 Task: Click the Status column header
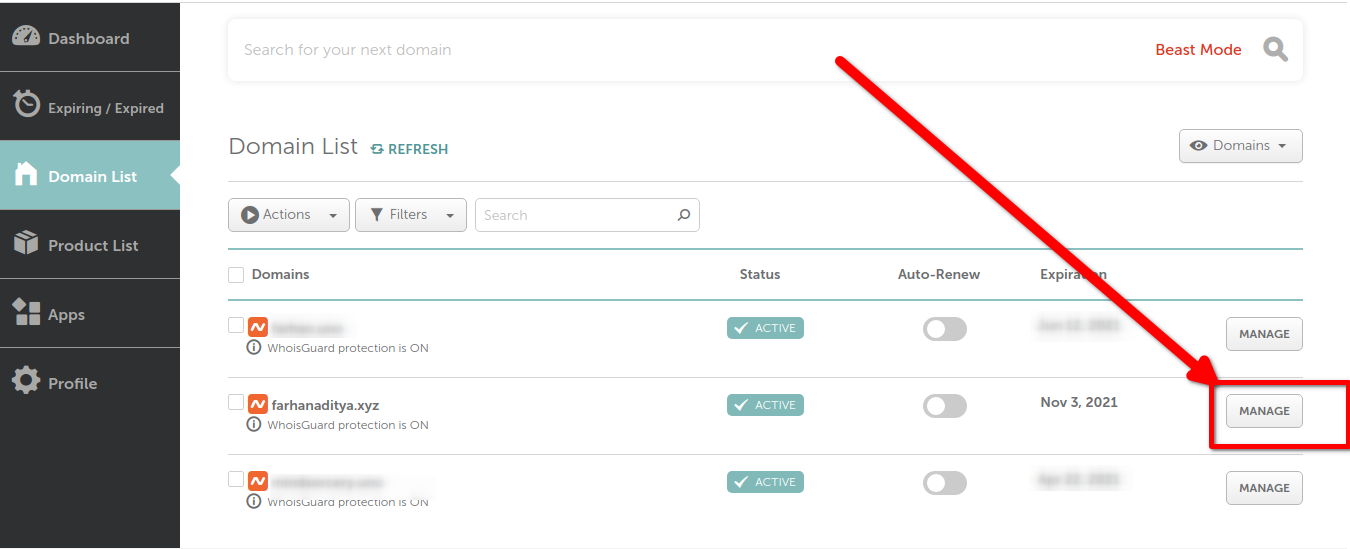coord(760,274)
